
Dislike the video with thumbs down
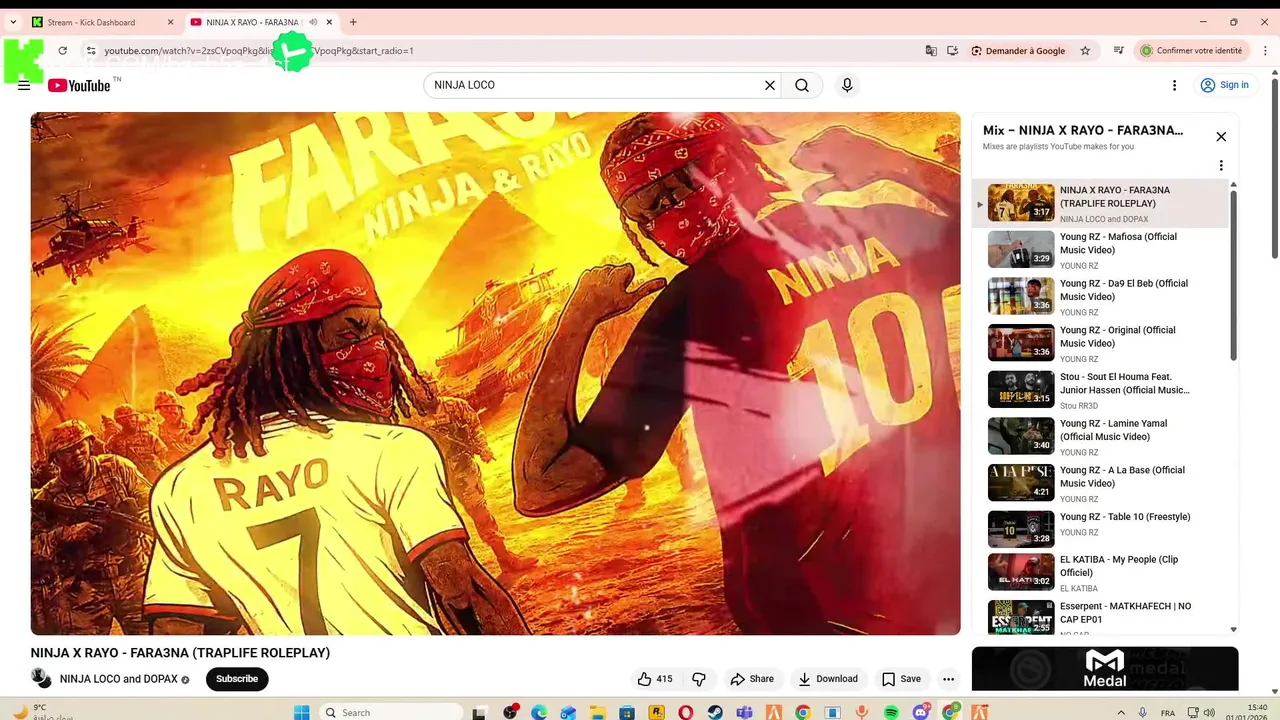click(699, 679)
